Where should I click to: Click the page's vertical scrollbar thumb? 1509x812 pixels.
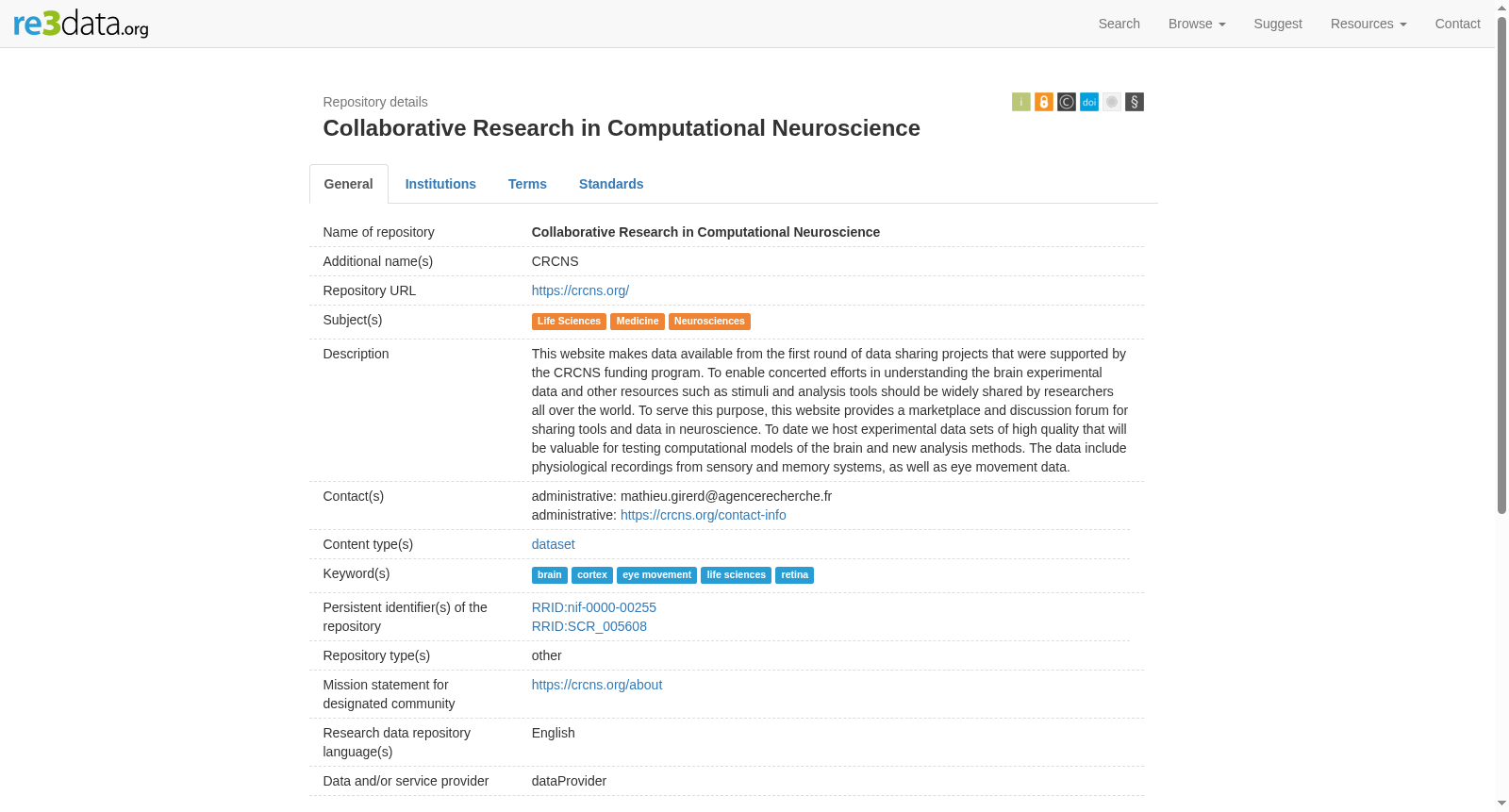[1501, 264]
